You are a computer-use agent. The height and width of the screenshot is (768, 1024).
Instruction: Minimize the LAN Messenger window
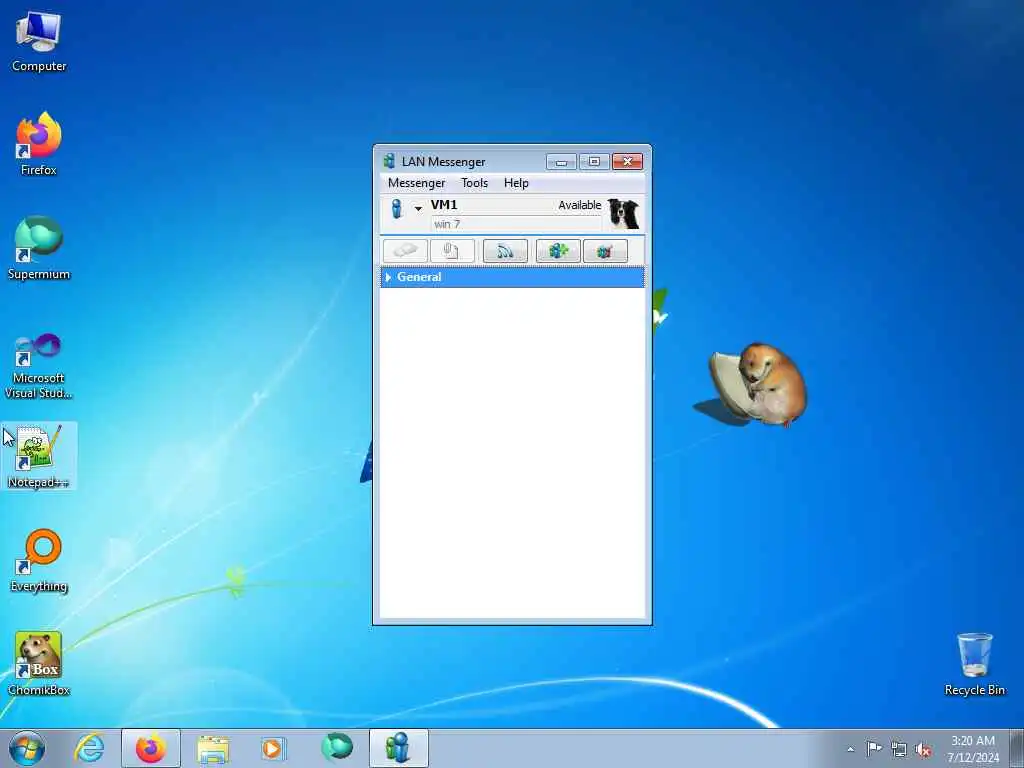(561, 161)
